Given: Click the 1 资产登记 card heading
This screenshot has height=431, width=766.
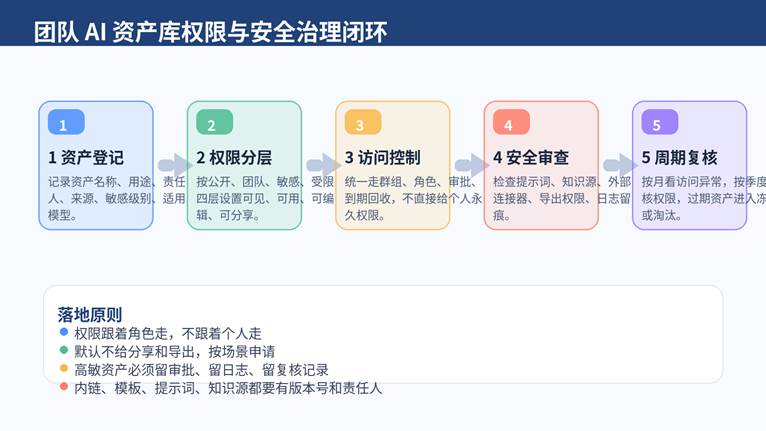Looking at the screenshot, I should click(86, 158).
